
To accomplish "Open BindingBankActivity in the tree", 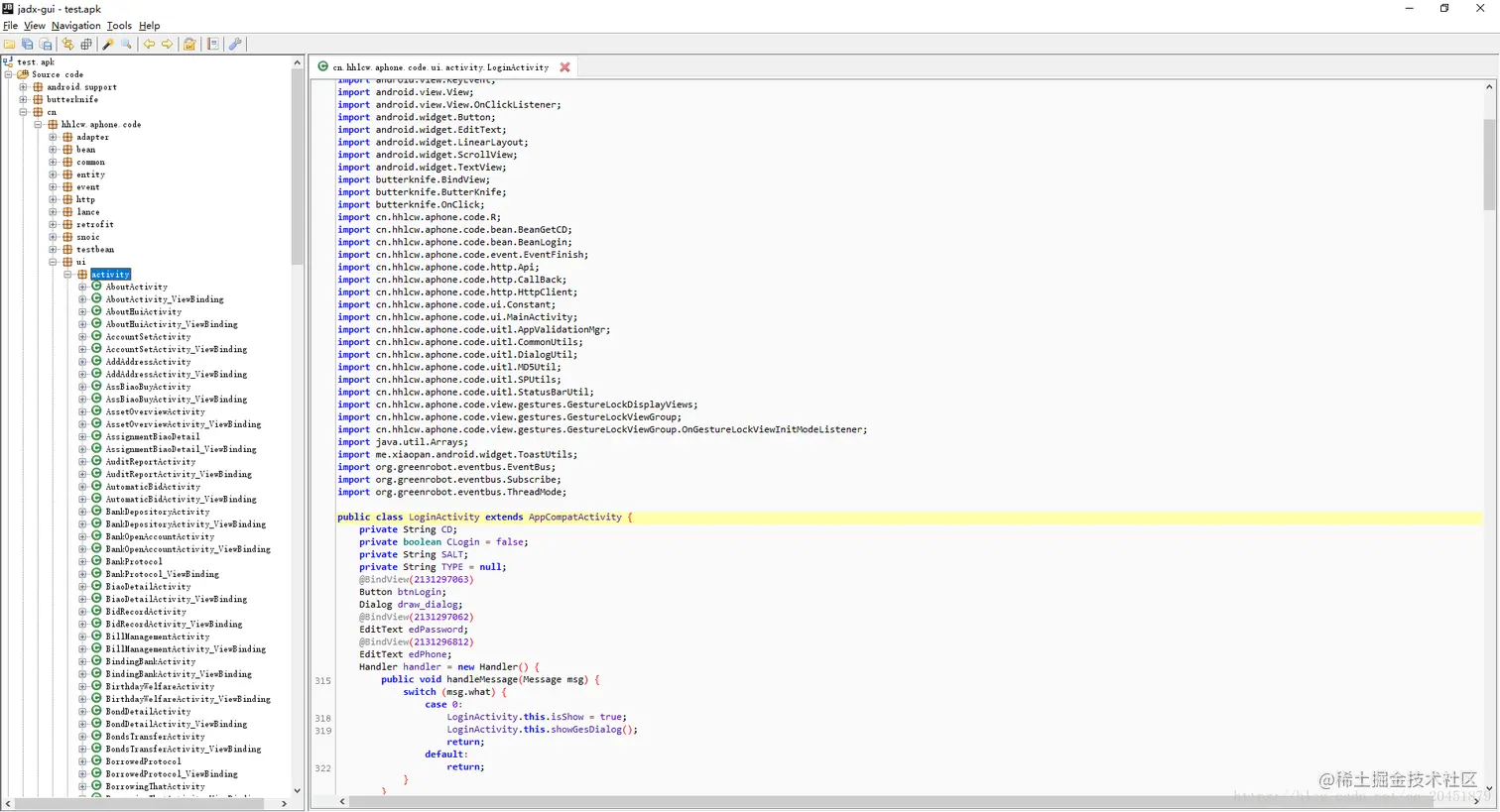I will pyautogui.click(x=151, y=661).
